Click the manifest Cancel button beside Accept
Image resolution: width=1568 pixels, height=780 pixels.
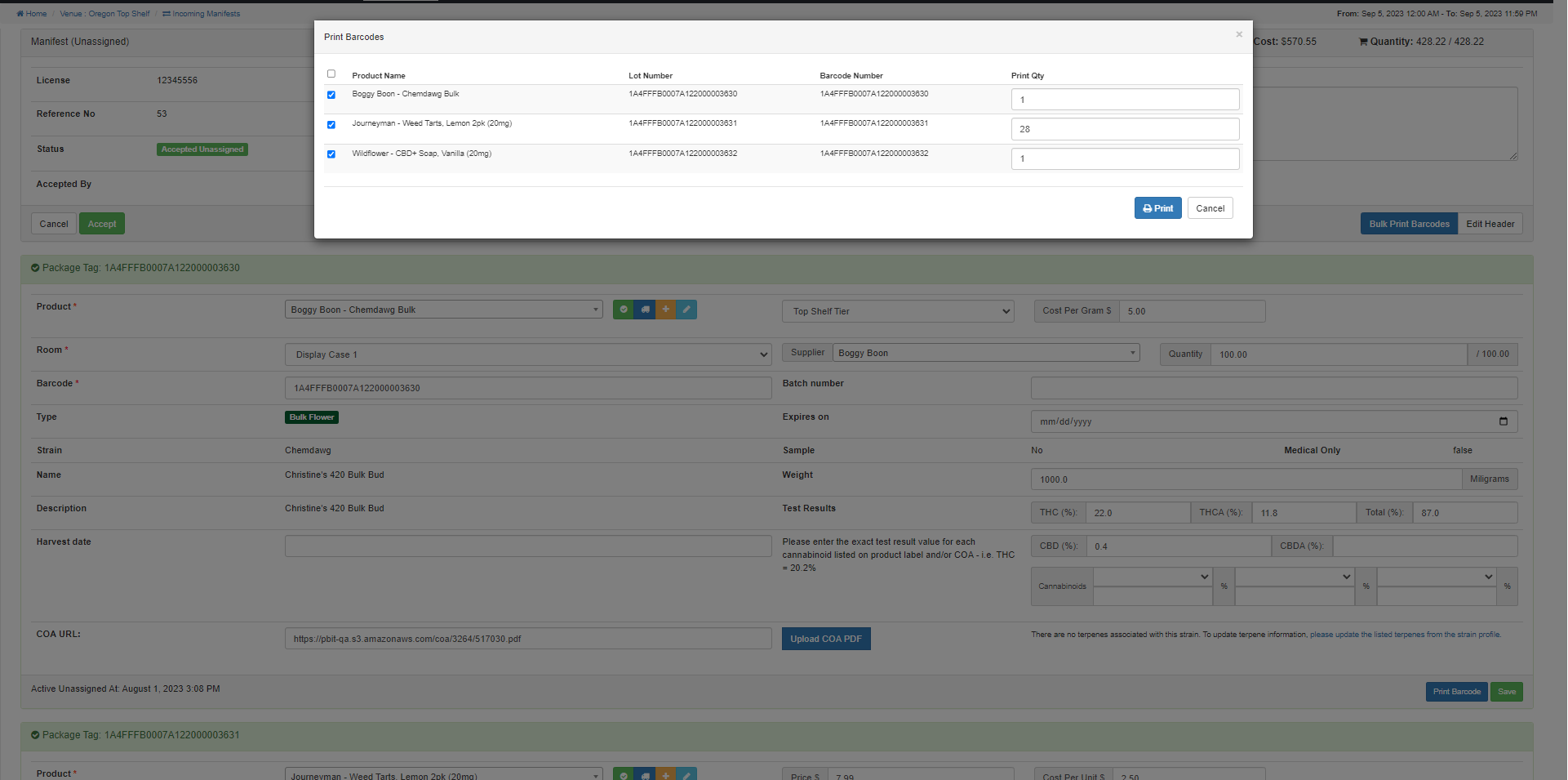click(x=54, y=224)
